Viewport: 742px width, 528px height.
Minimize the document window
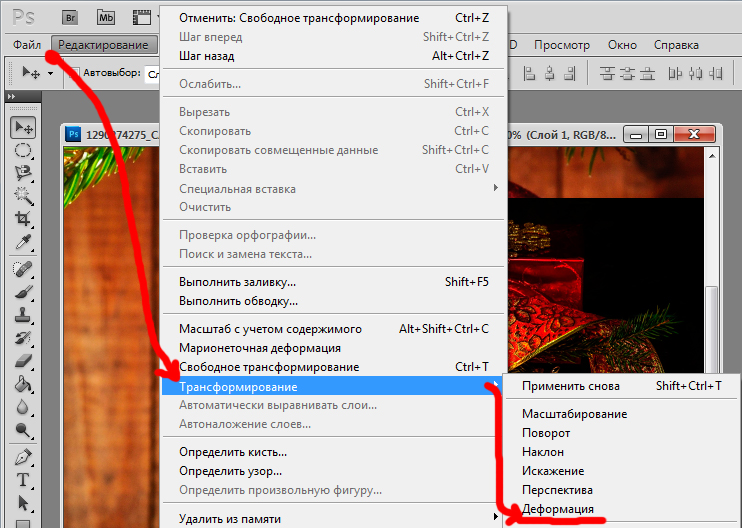point(636,134)
